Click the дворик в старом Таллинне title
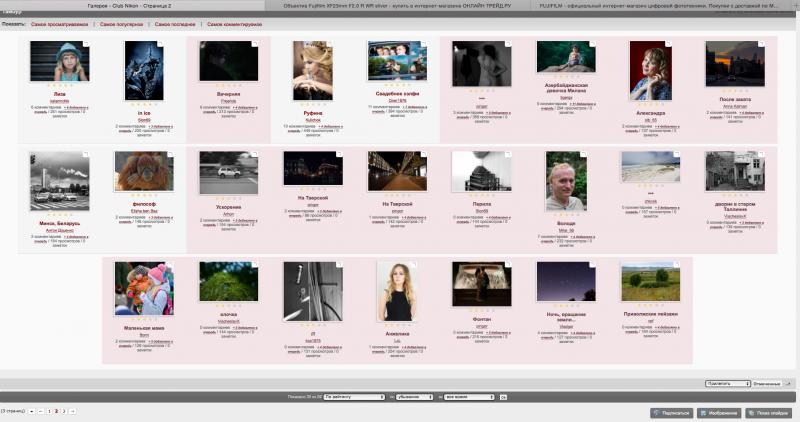The image size is (800, 422). pos(735,207)
